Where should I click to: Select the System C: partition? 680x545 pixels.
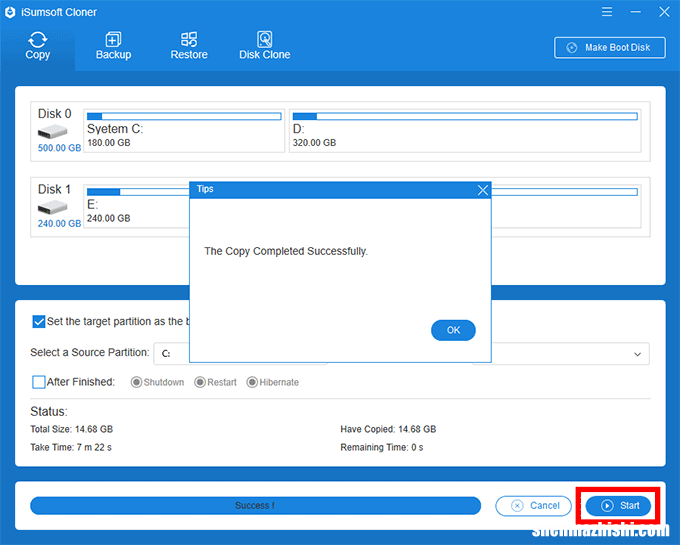pyautogui.click(x=184, y=131)
